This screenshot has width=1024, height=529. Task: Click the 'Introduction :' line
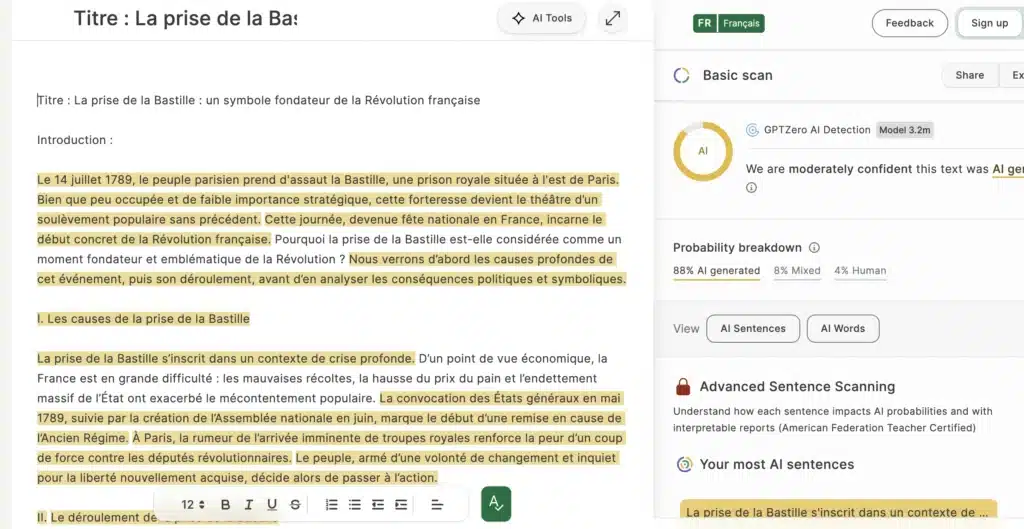point(75,140)
